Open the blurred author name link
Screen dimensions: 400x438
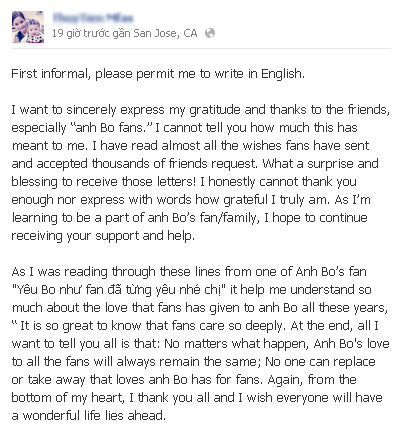93,18
